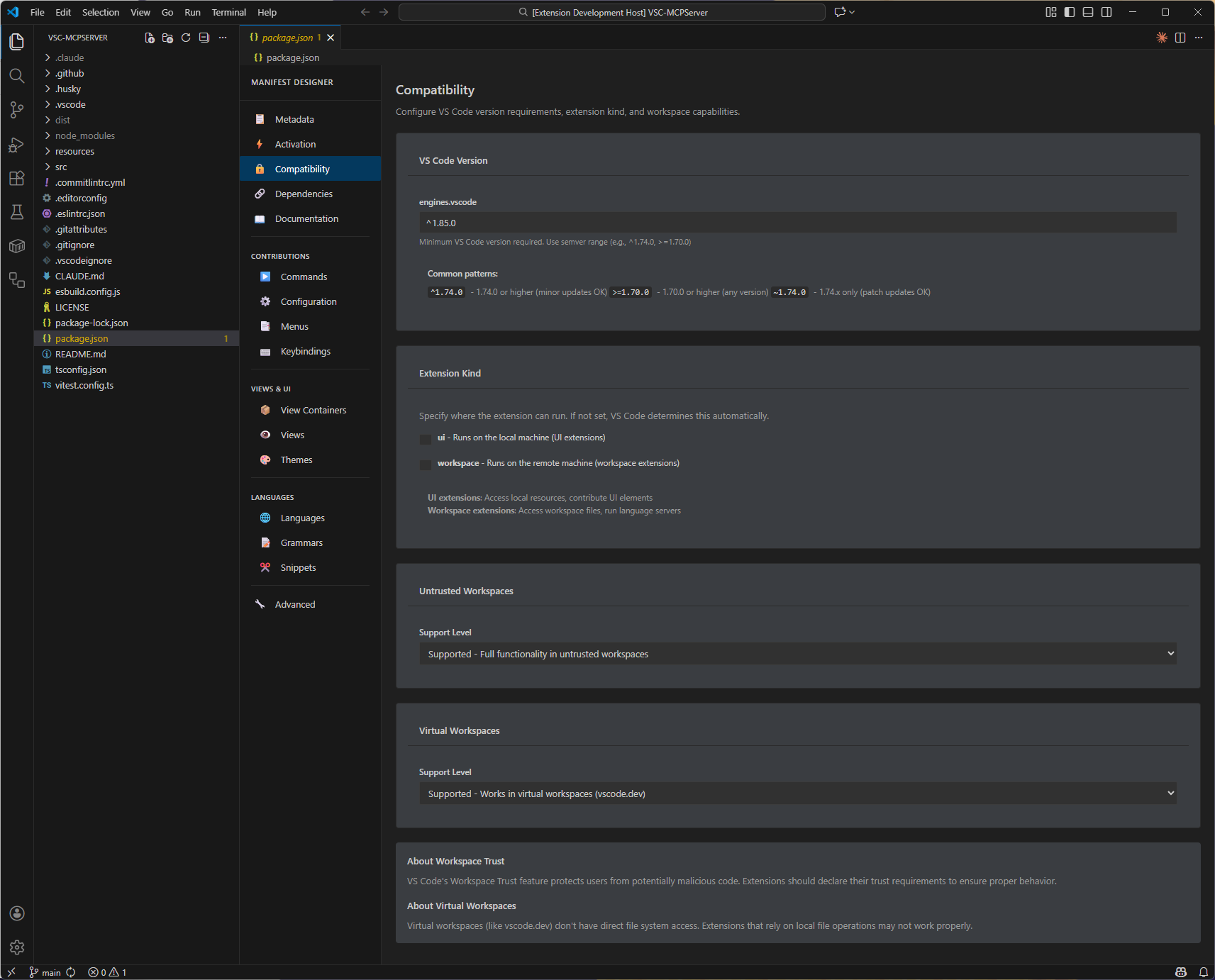Enable the workspace extension kind checkbox

[x=426, y=464]
